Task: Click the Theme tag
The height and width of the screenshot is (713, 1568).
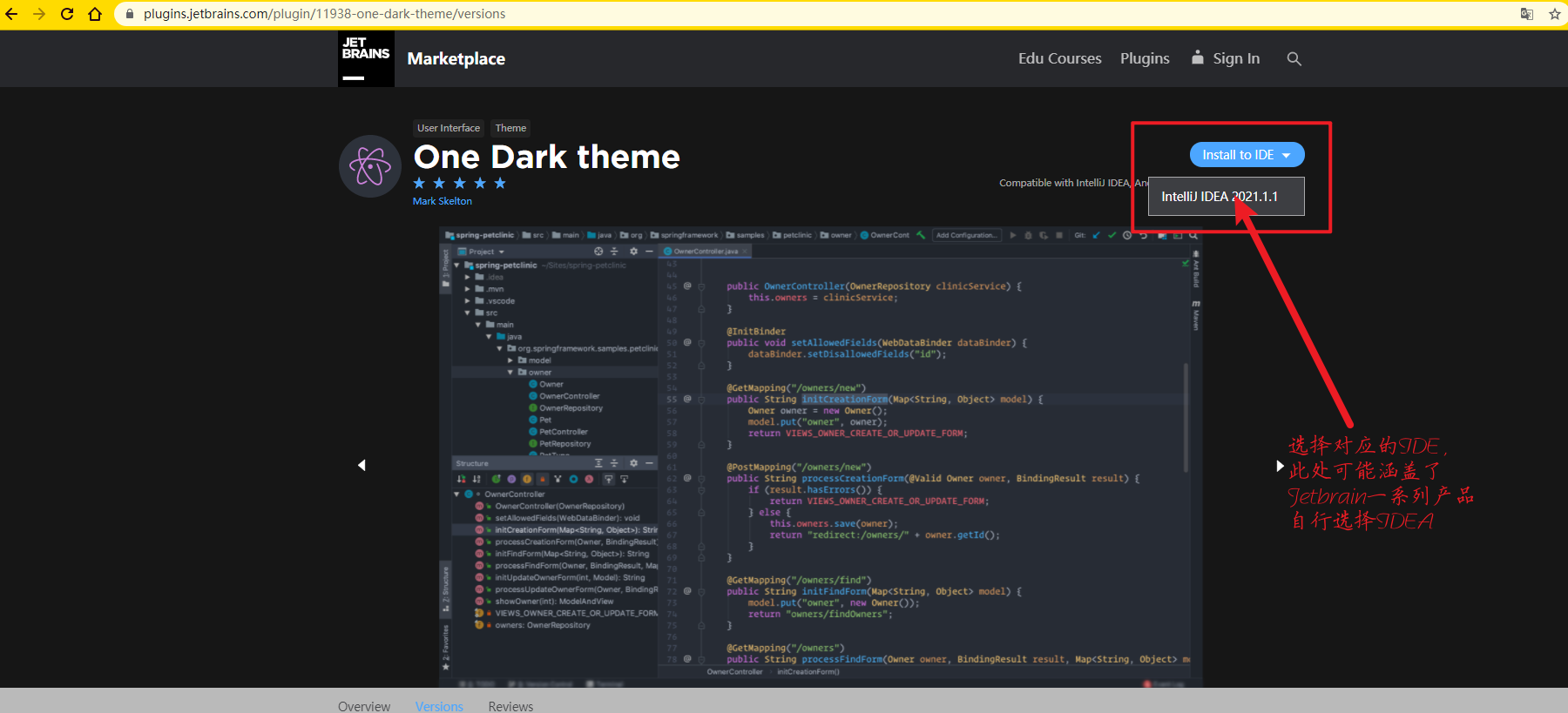Action: 510,128
